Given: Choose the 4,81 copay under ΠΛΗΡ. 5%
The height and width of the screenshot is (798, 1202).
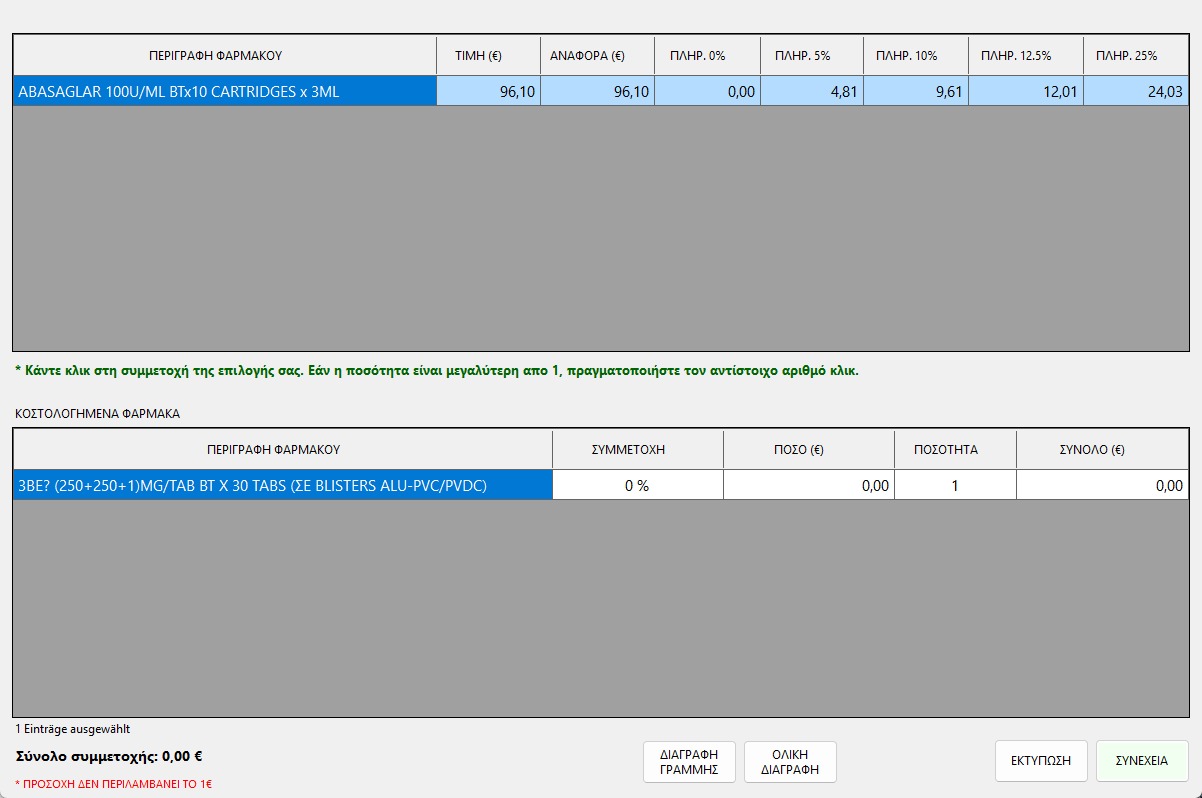Looking at the screenshot, I should pyautogui.click(x=812, y=91).
